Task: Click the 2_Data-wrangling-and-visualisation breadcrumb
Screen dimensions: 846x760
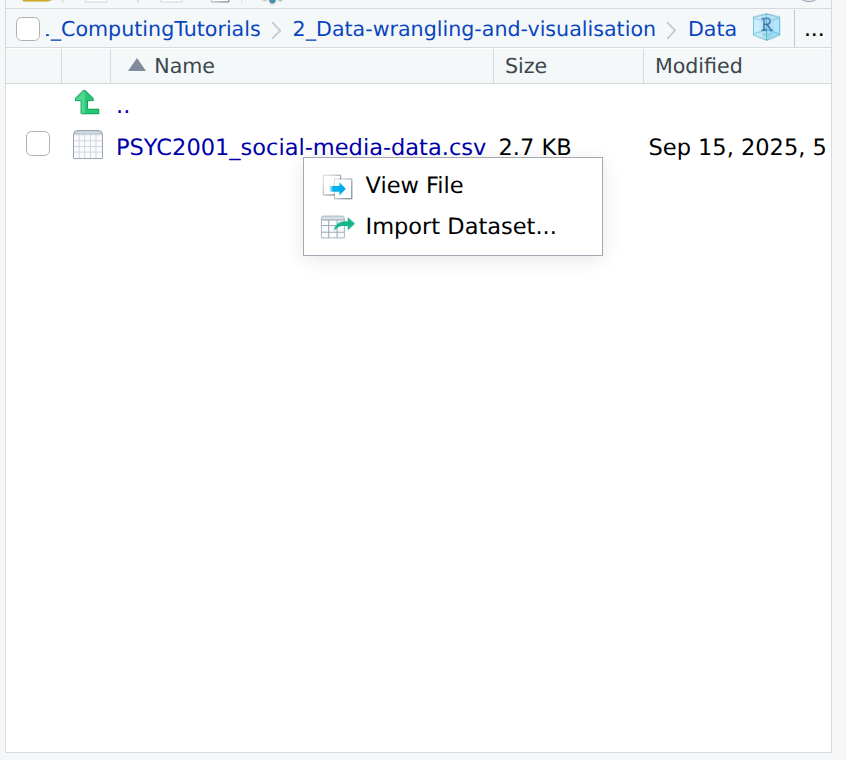Action: [474, 28]
